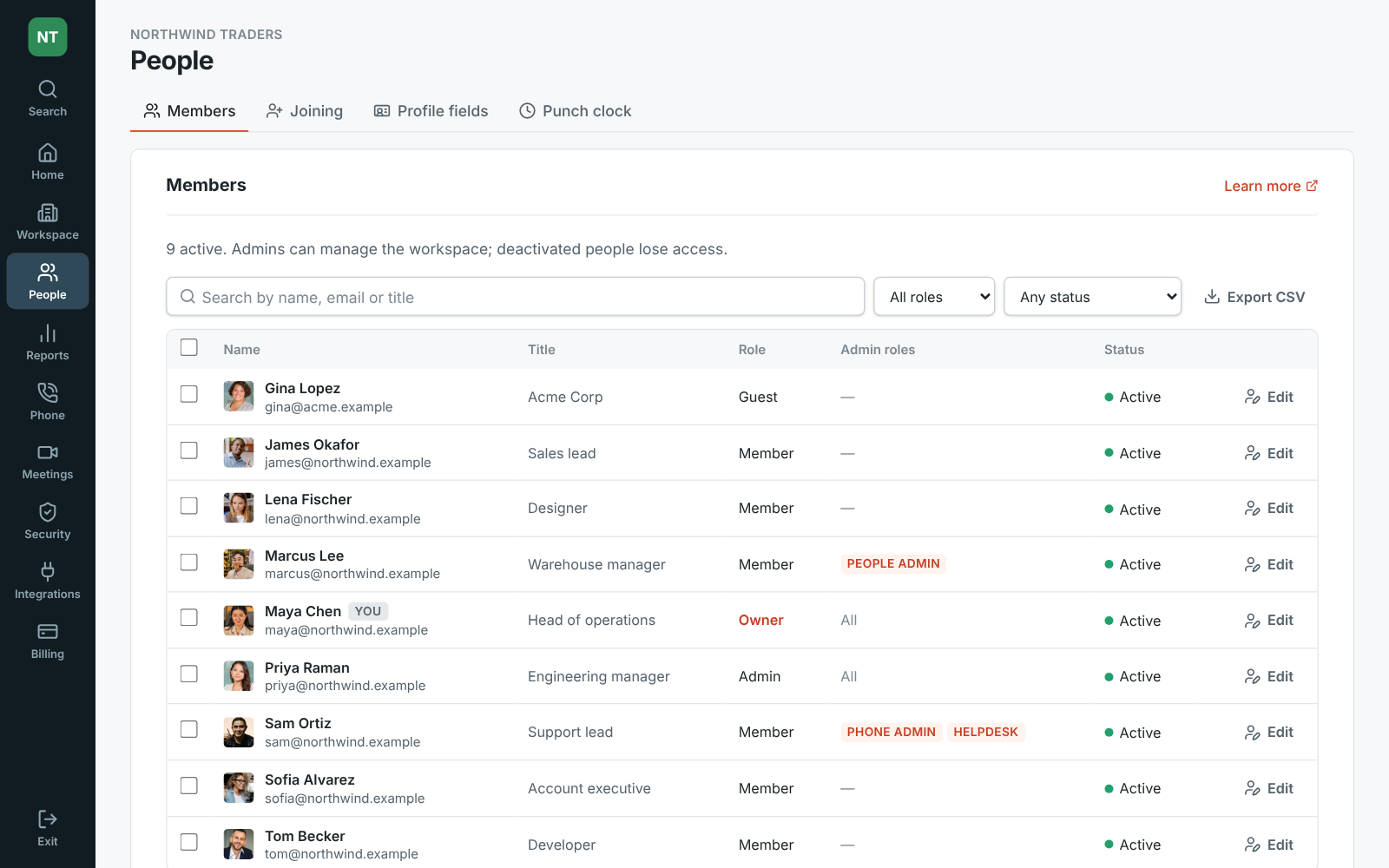Click Edit for Priya Raman
This screenshot has width=1389, height=868.
(1269, 676)
